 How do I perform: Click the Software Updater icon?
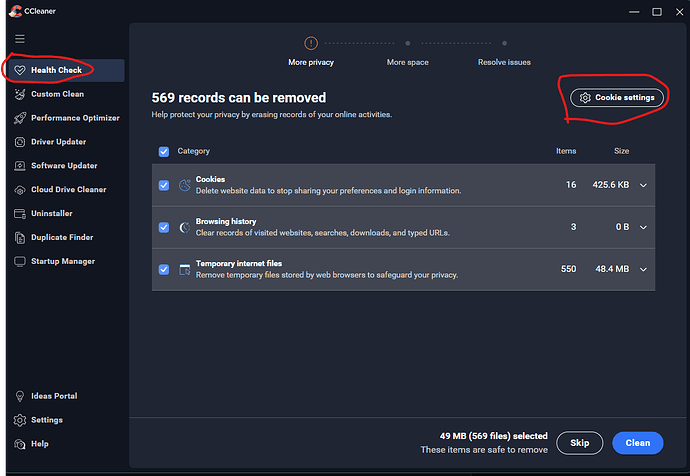click(20, 166)
